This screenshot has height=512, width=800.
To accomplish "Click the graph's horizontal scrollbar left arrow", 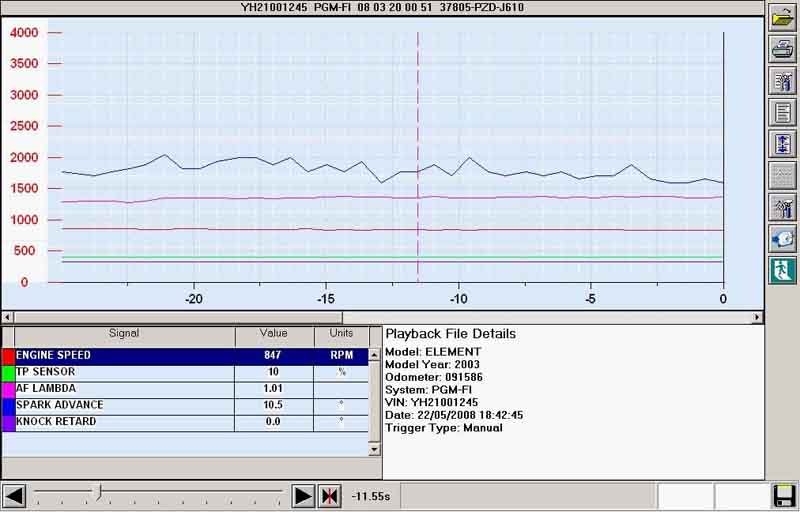I will [8, 317].
